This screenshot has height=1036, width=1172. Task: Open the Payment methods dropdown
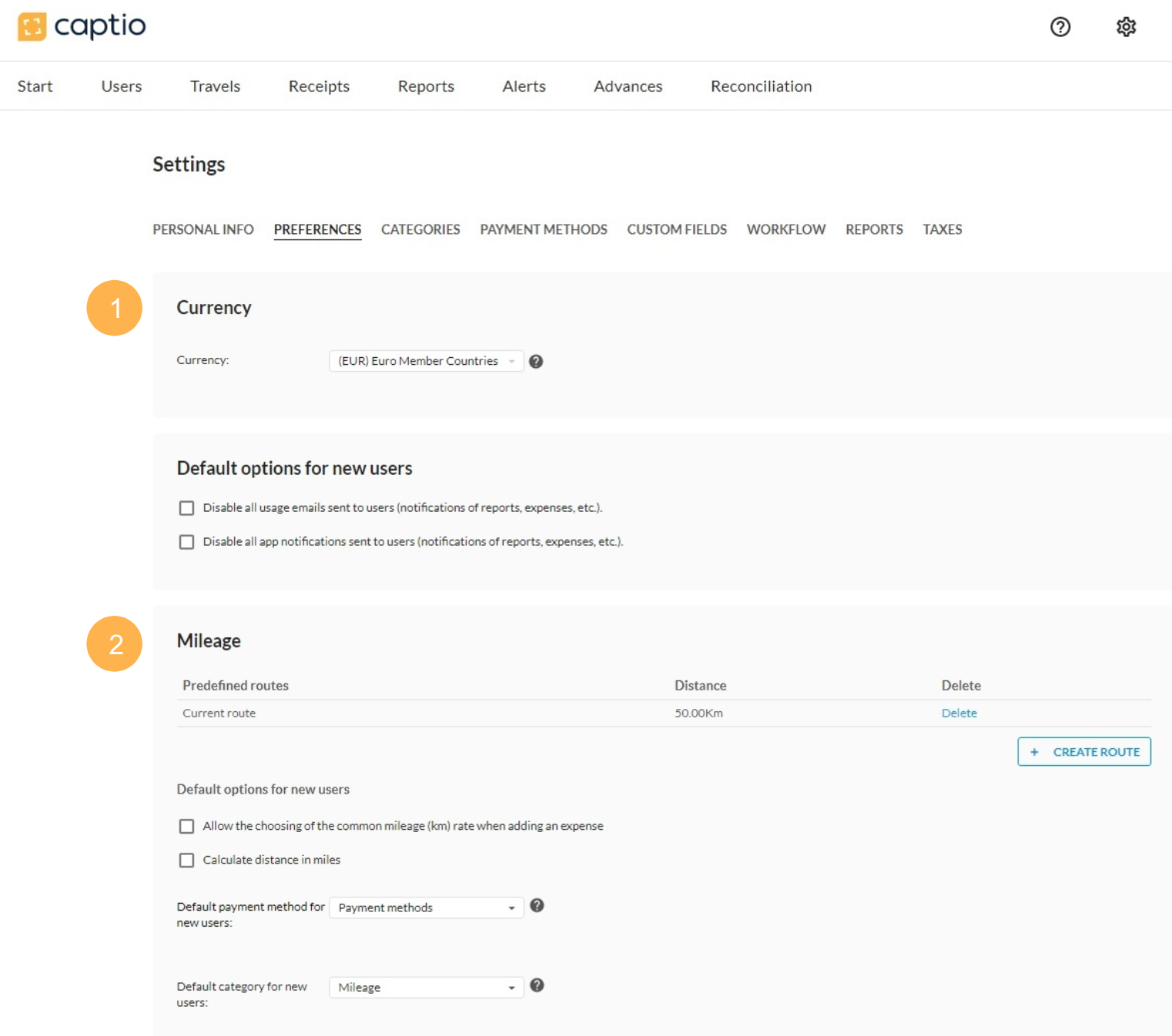click(x=426, y=907)
